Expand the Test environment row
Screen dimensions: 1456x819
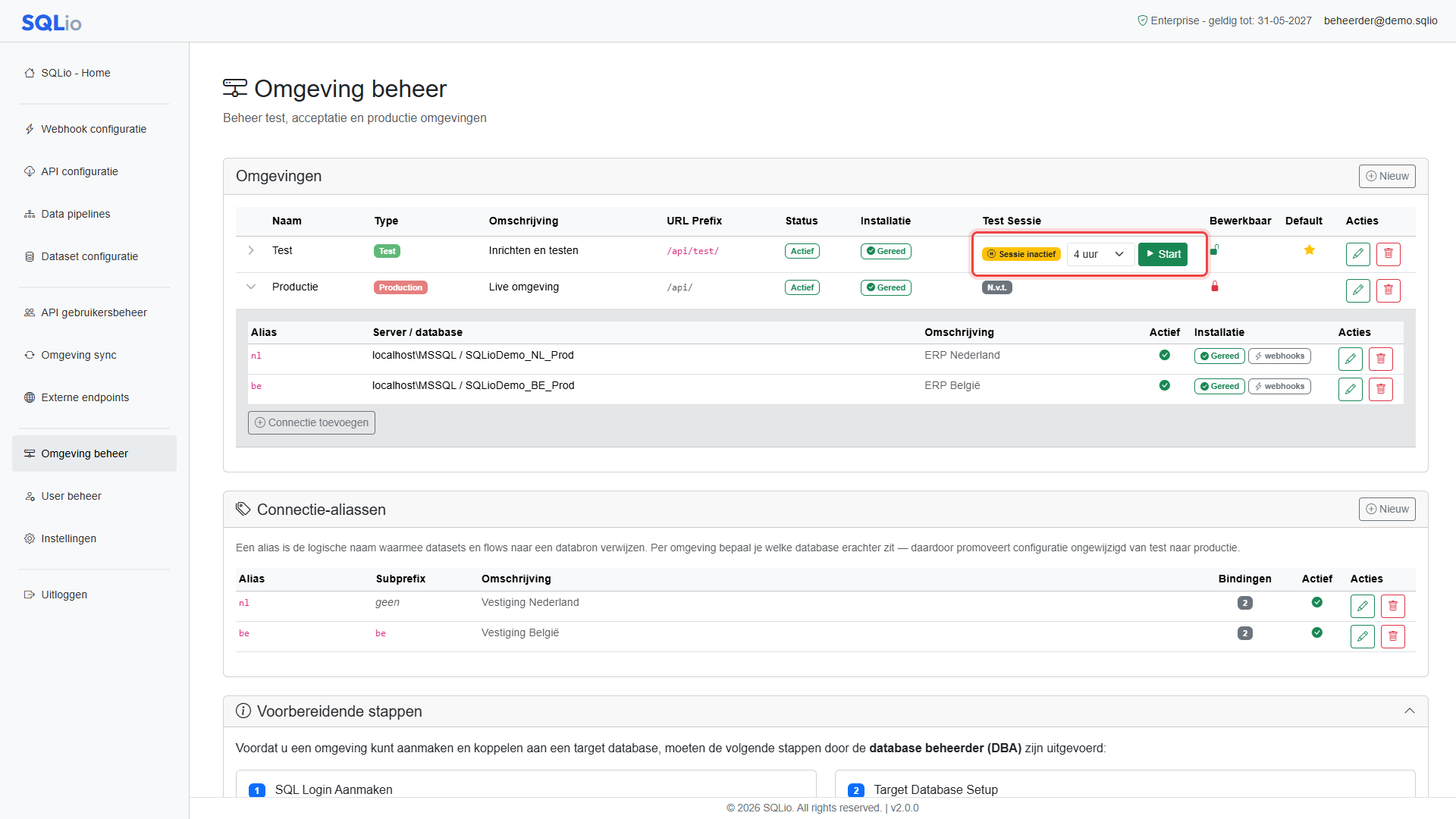coord(251,250)
